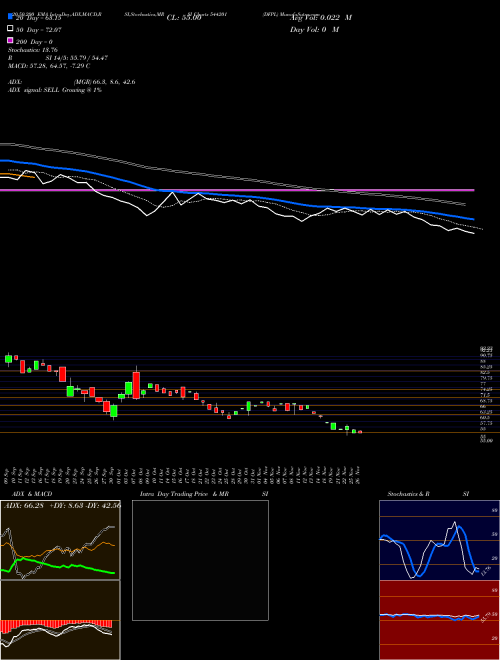Click the 'ADX: 66.28 +DY: 8.63 -DY: 42.56' header
This screenshot has height=660, width=500.
pyautogui.click(x=62, y=505)
